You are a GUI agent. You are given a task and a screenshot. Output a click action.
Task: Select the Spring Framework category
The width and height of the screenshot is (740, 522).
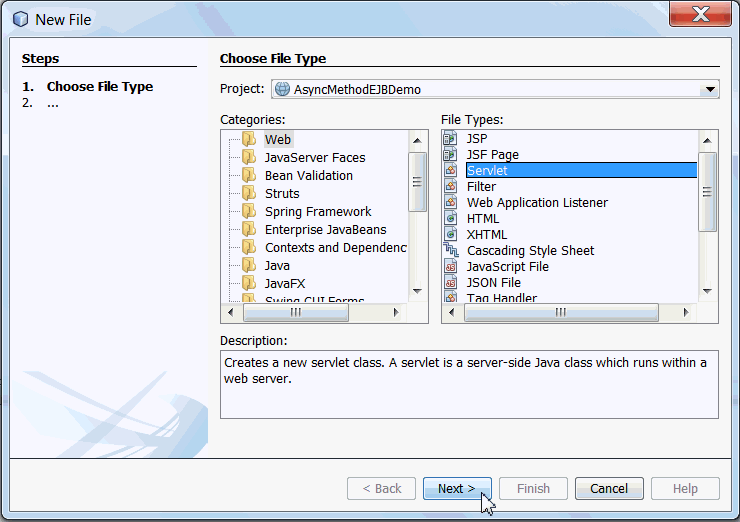[x=318, y=211]
